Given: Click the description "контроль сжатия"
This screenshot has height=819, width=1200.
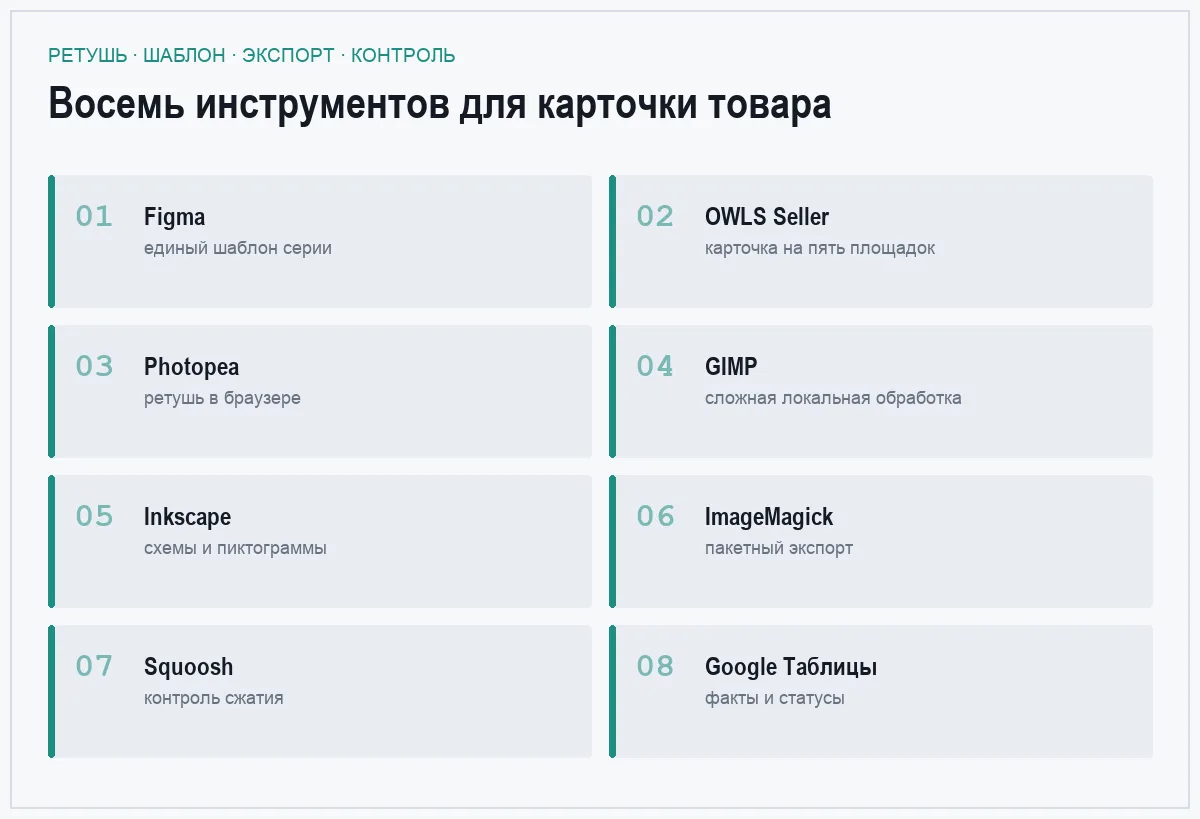Looking at the screenshot, I should point(214,698).
